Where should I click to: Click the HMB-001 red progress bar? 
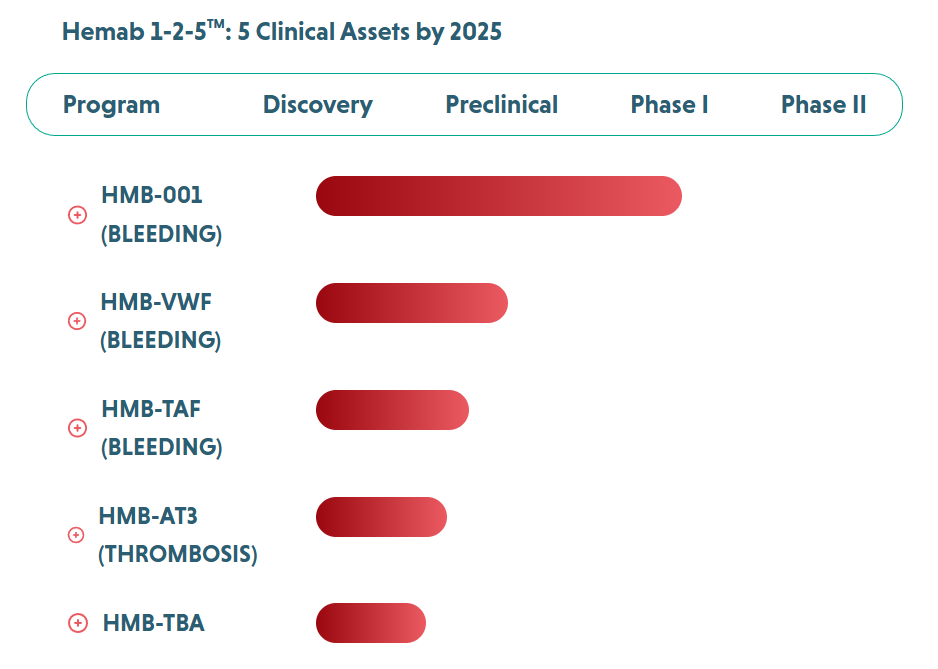[498, 196]
